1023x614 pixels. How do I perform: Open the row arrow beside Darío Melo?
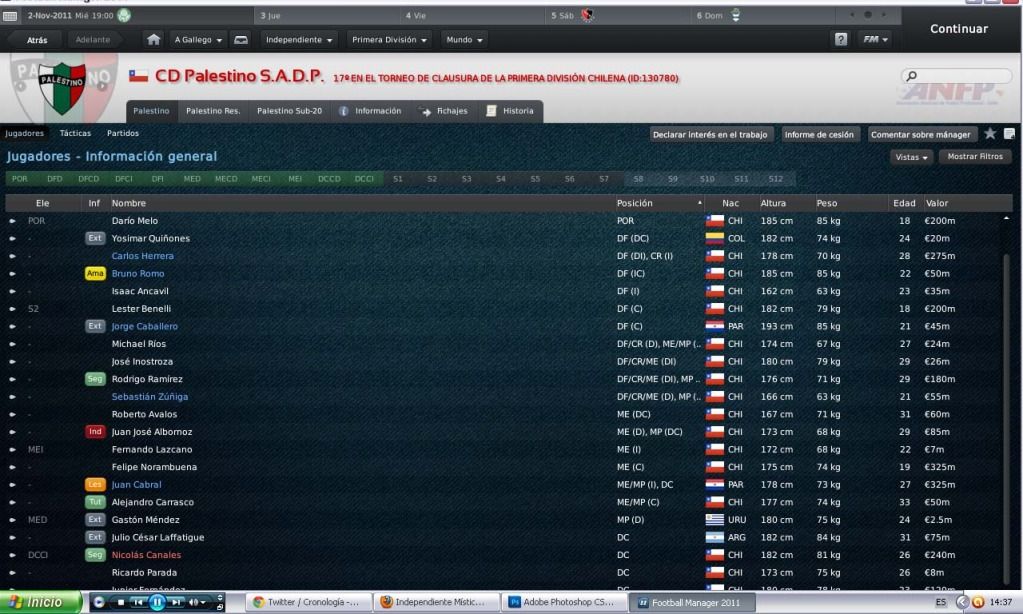point(12,221)
